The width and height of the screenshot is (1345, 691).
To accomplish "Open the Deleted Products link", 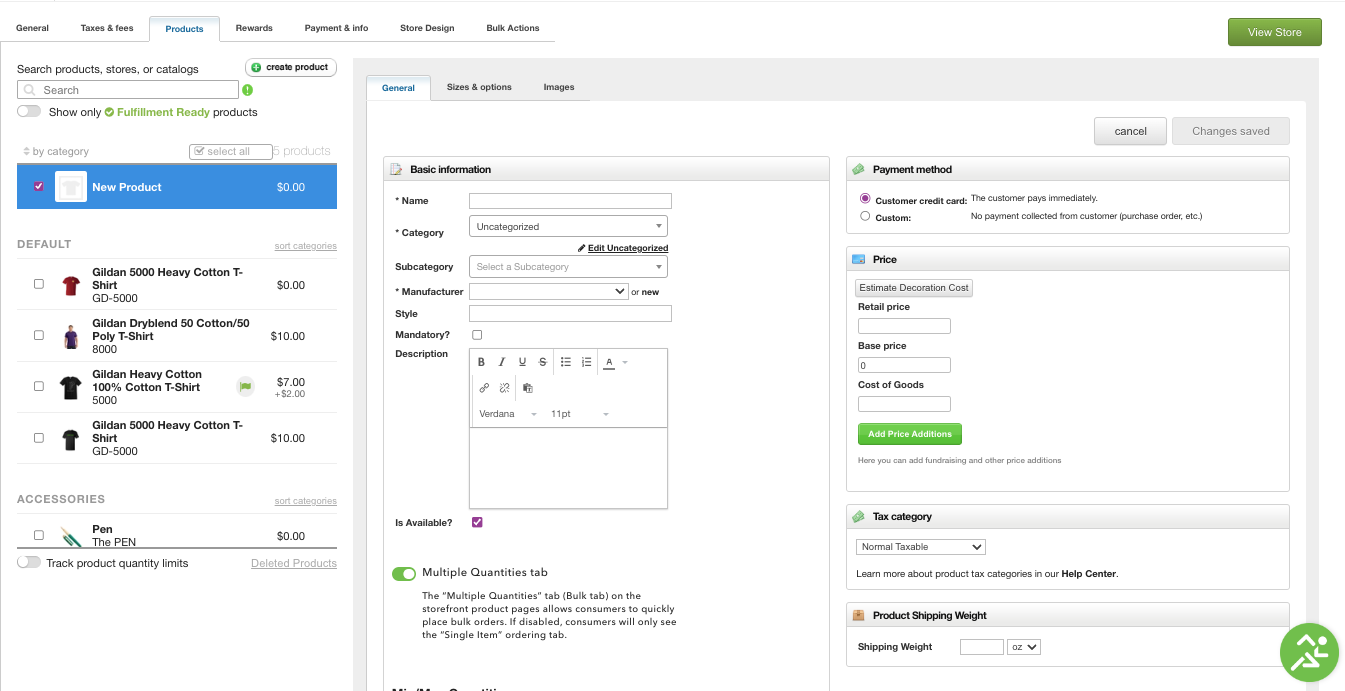I will [x=294, y=563].
